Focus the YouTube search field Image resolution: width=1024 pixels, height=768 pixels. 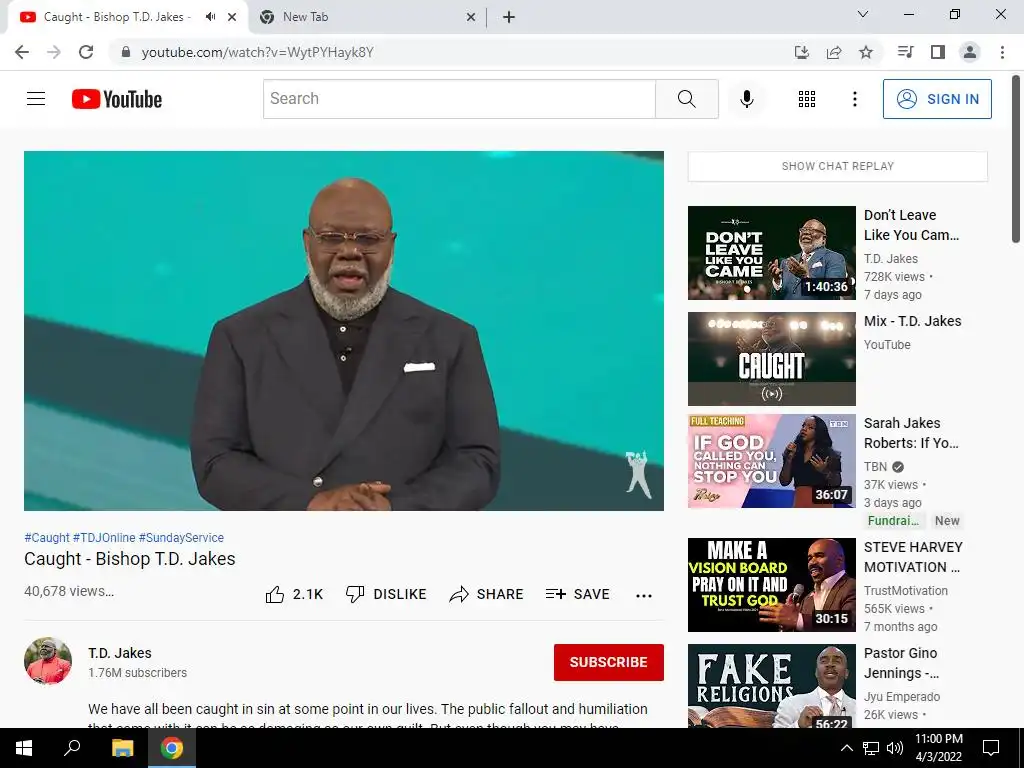[459, 99]
